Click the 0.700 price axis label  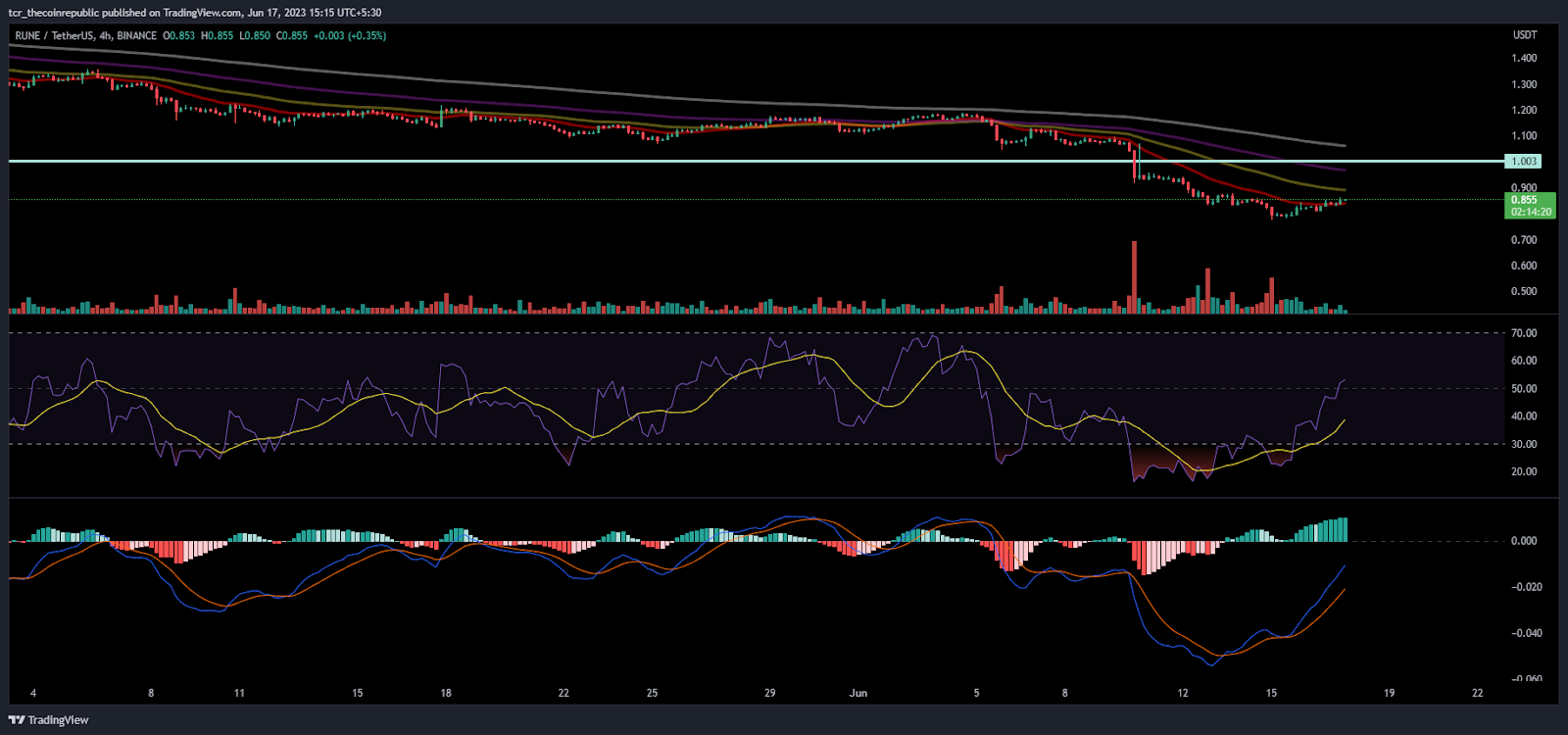click(1524, 240)
